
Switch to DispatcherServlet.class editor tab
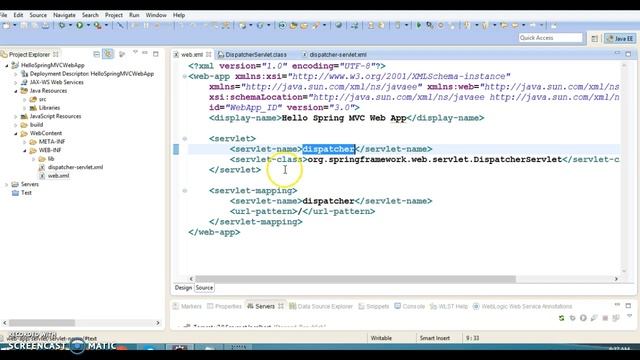(252, 54)
